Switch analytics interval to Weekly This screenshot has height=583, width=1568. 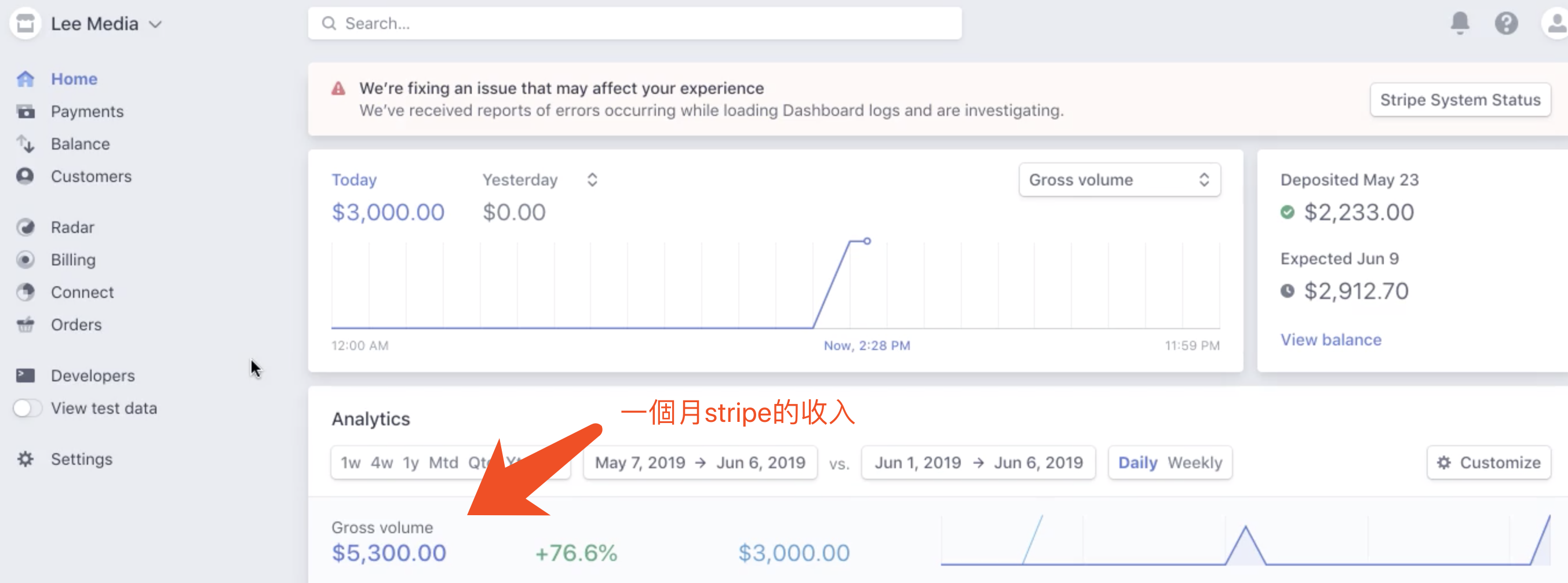(1194, 462)
